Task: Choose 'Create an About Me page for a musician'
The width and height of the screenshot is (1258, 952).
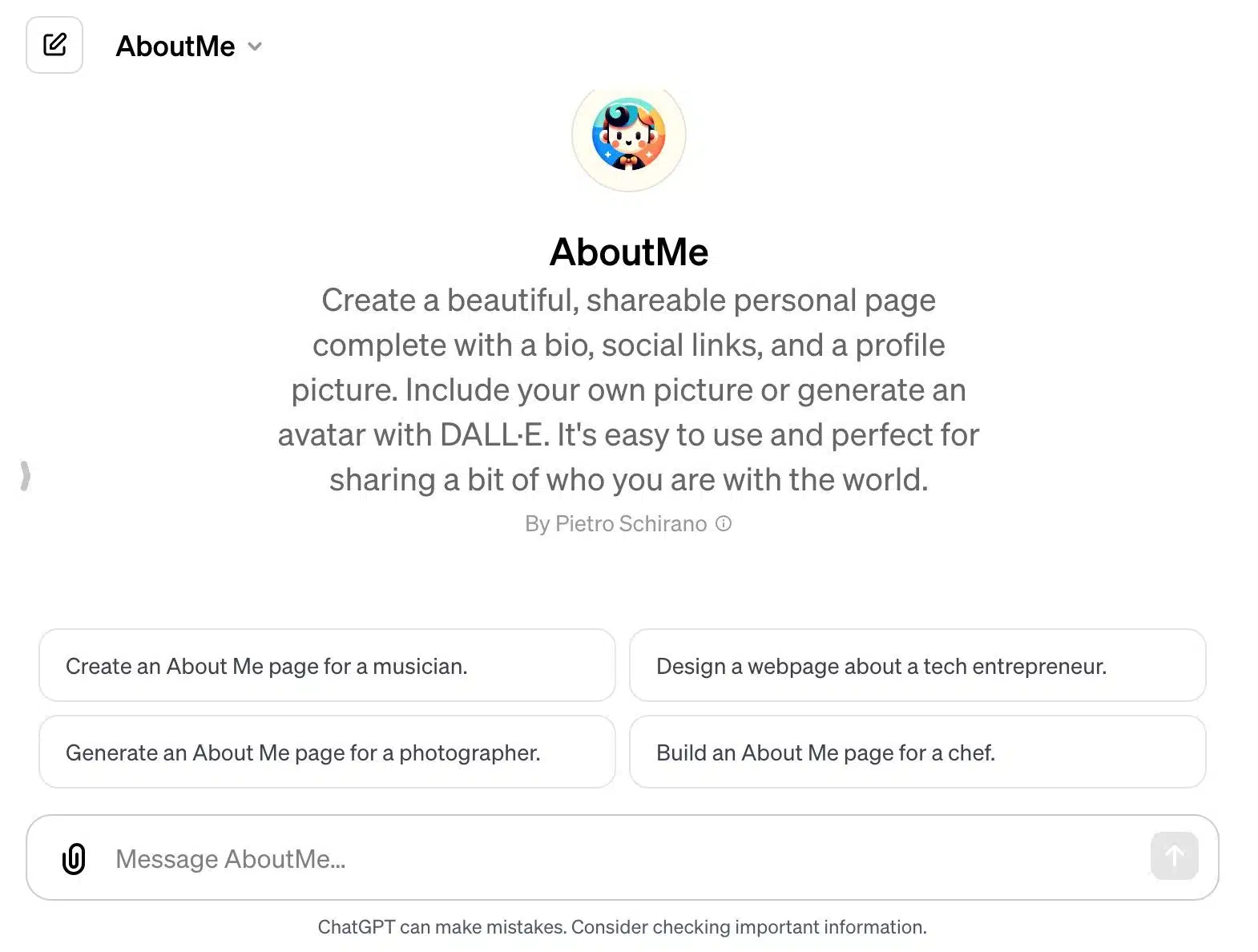Action: [x=327, y=665]
